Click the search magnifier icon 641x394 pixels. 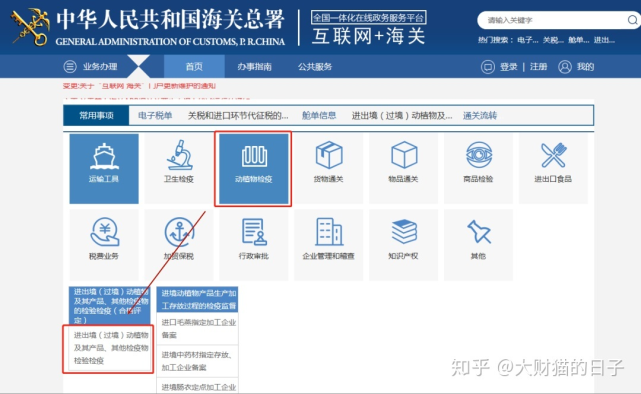[x=632, y=20]
